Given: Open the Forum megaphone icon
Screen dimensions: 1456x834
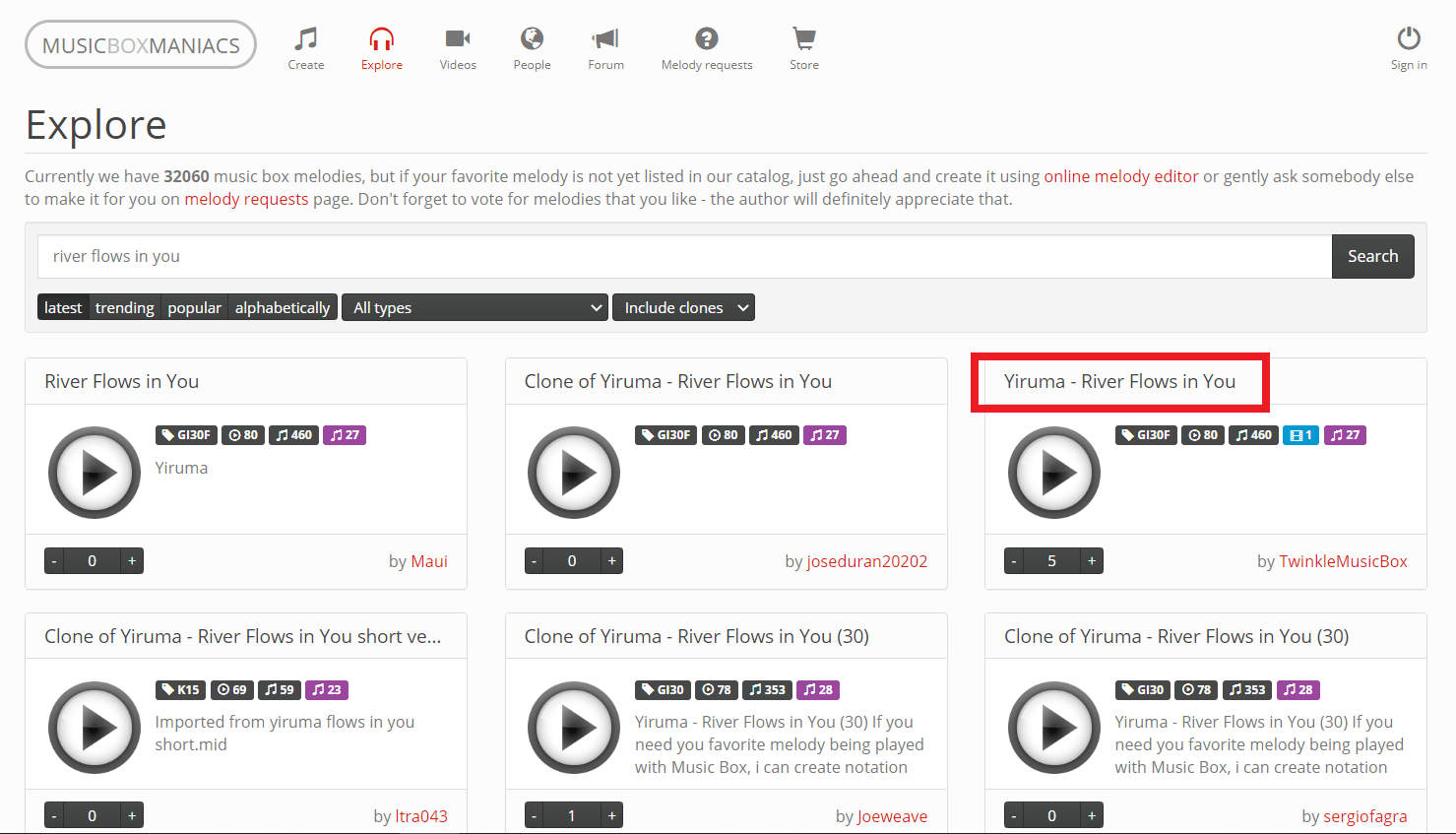Looking at the screenshot, I should click(x=605, y=39).
